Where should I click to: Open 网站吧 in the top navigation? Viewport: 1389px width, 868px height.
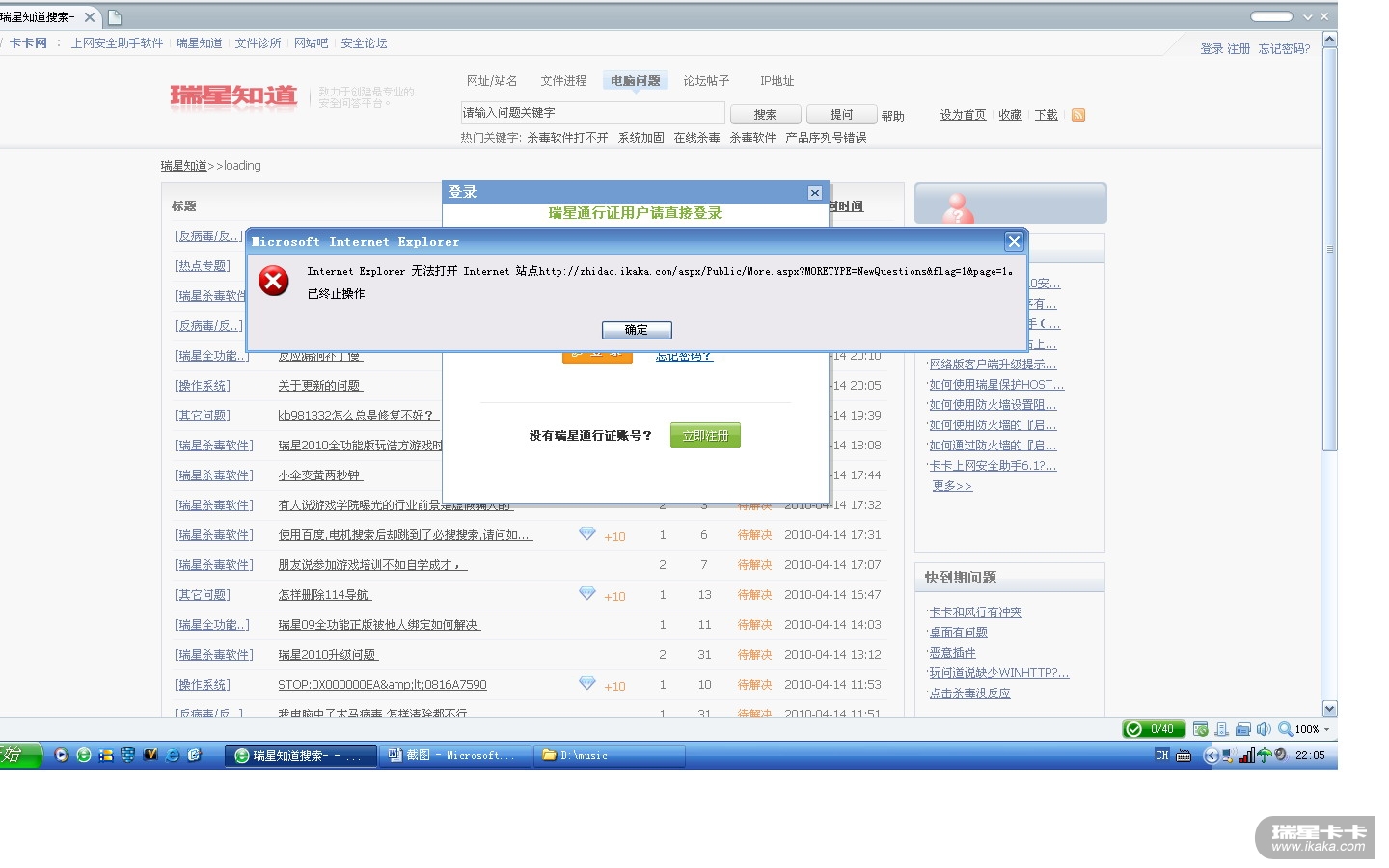[311, 43]
